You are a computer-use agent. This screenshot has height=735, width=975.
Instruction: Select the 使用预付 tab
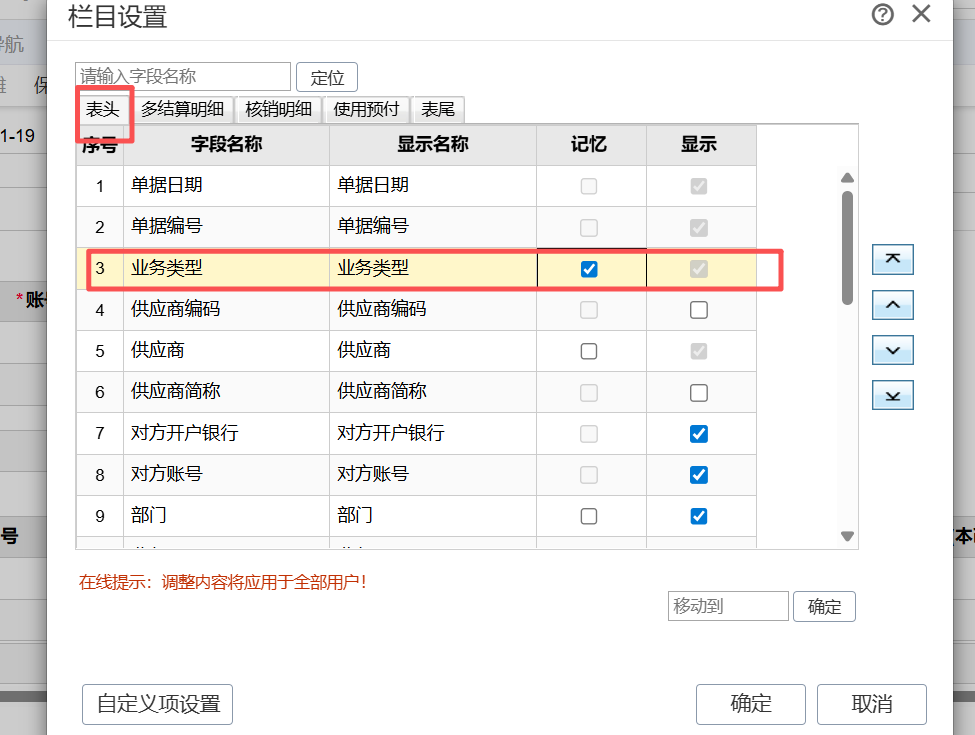point(366,110)
